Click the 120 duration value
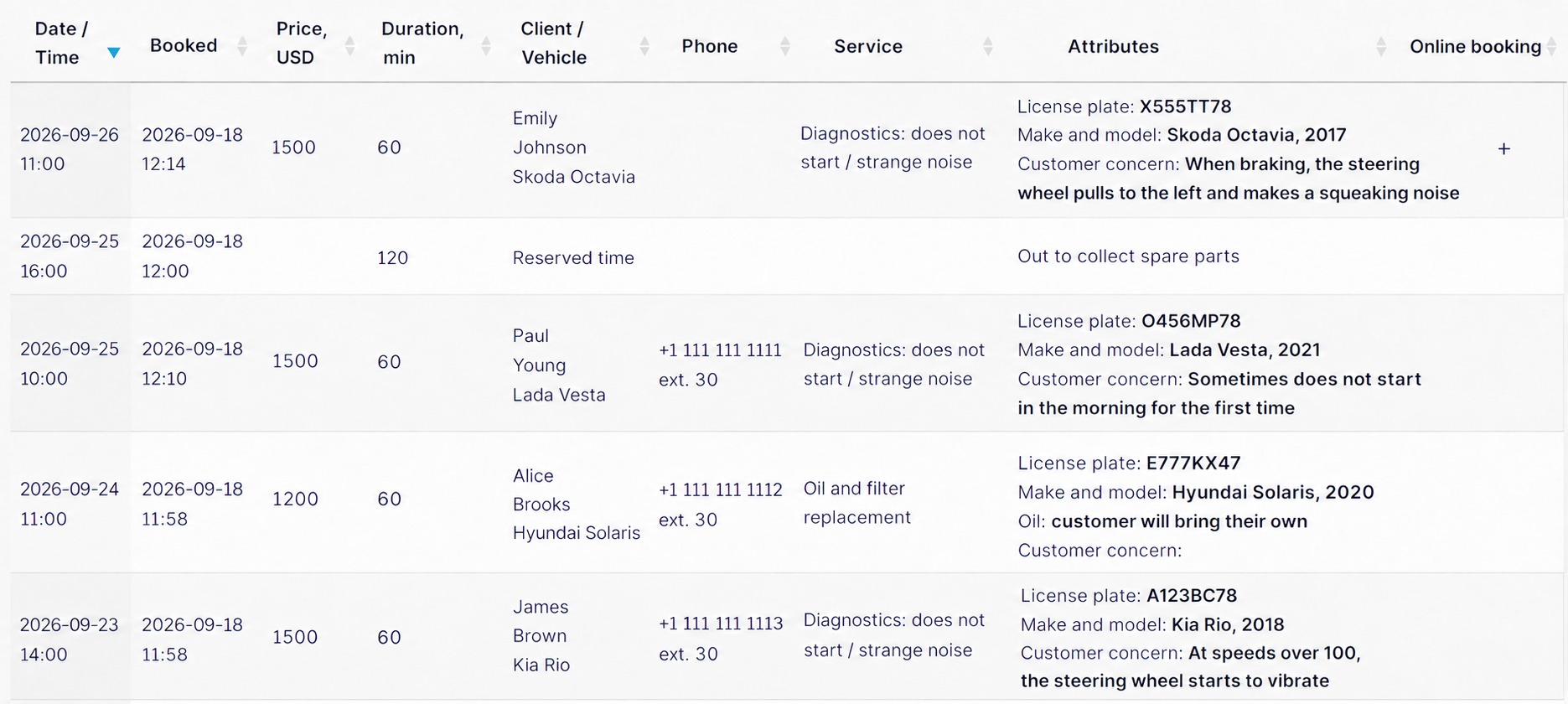 pos(392,257)
